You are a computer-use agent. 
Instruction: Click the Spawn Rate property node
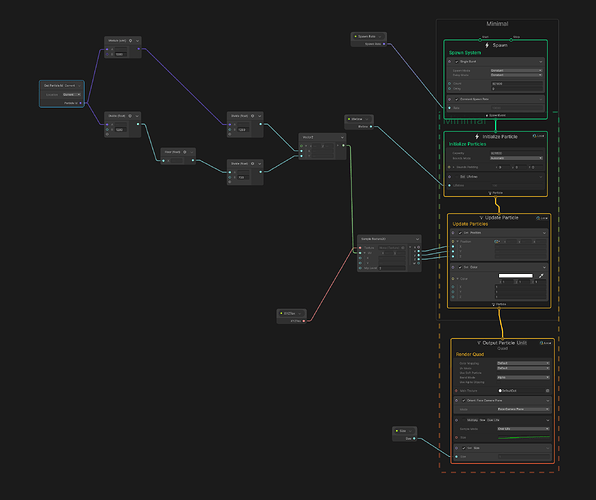click(369, 39)
